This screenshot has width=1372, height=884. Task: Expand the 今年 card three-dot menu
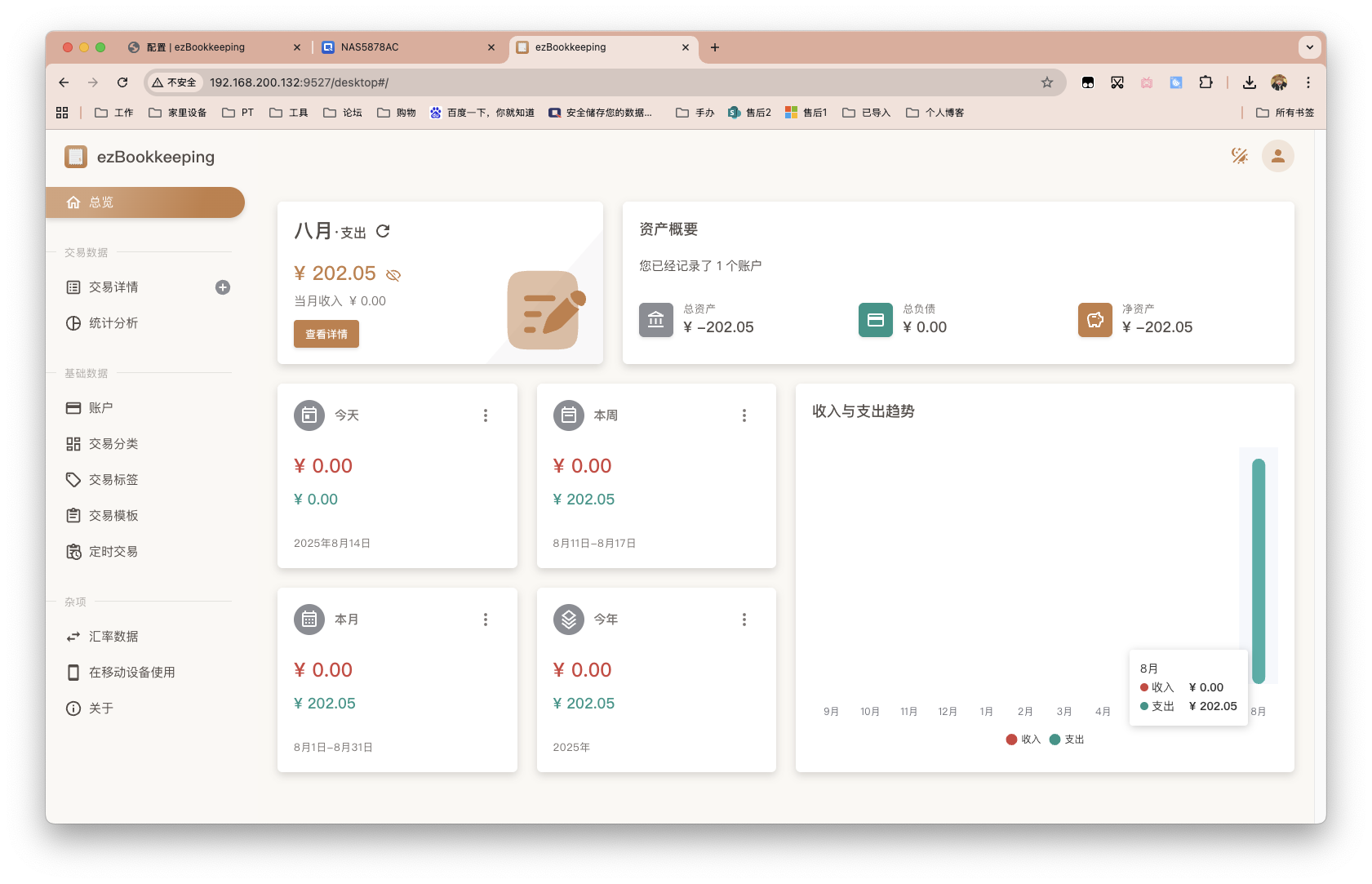744,620
